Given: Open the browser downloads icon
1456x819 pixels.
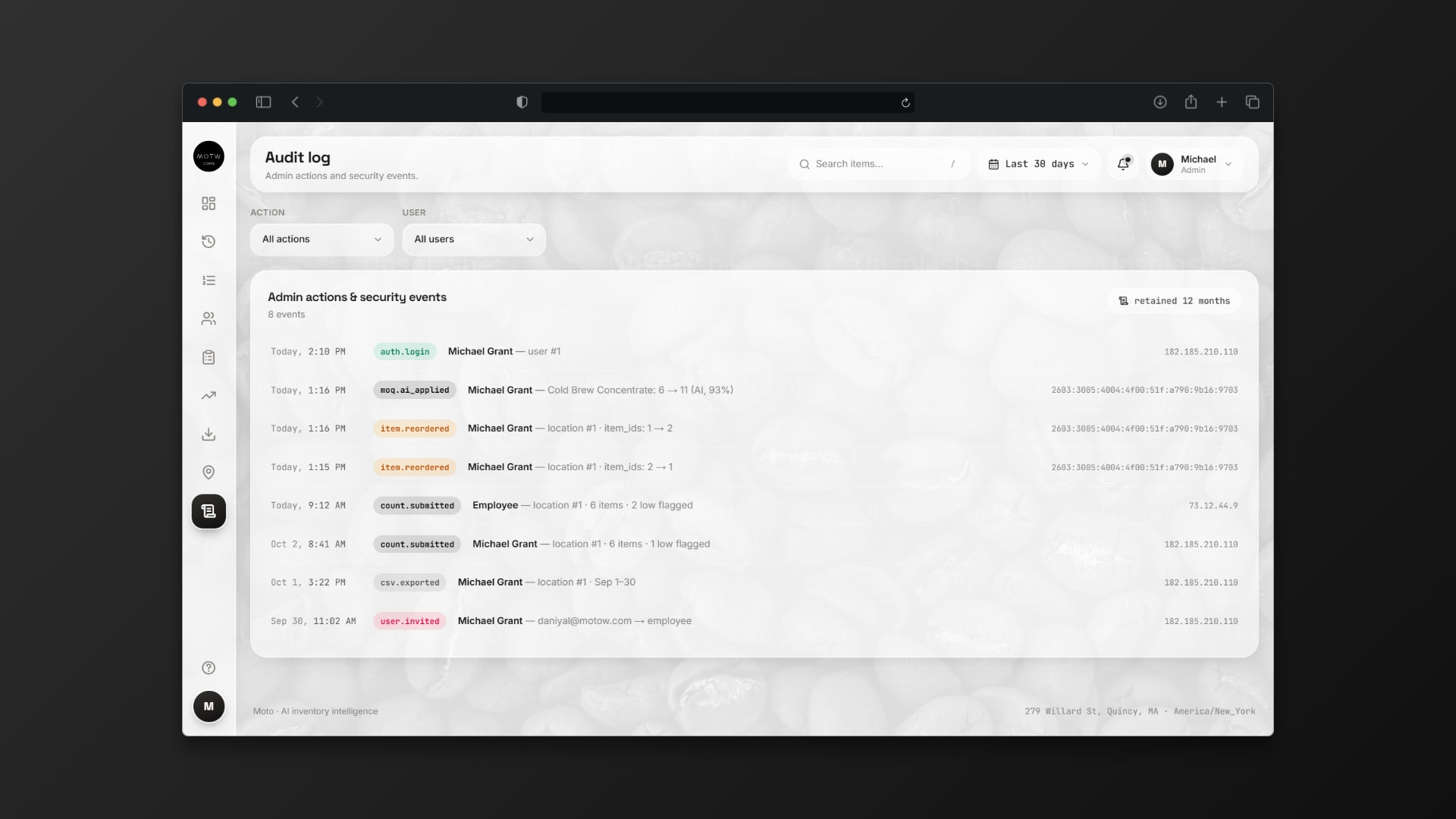Looking at the screenshot, I should (1160, 102).
